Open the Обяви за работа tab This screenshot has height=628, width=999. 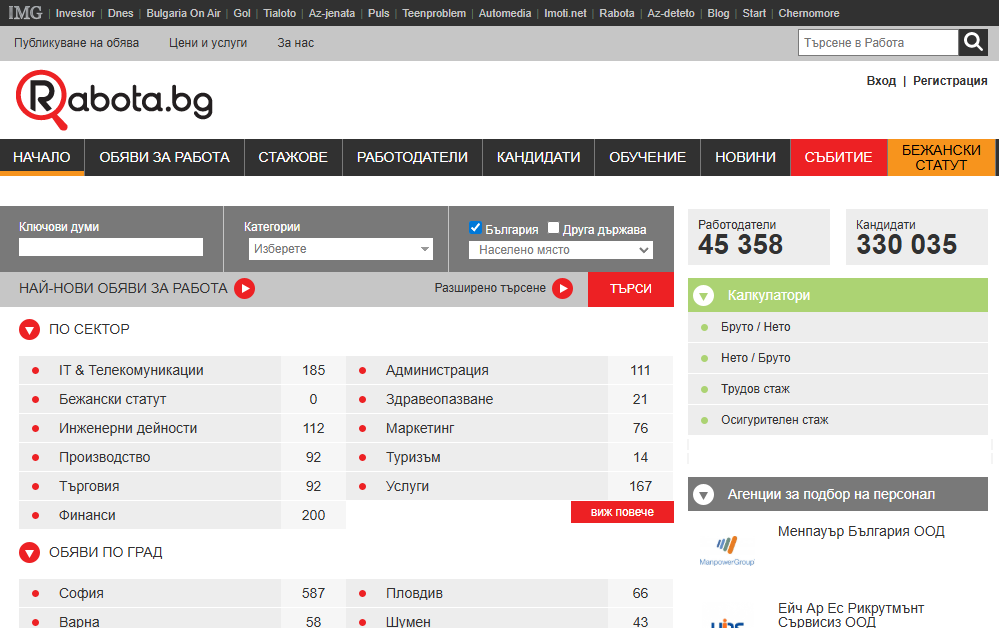tap(164, 157)
